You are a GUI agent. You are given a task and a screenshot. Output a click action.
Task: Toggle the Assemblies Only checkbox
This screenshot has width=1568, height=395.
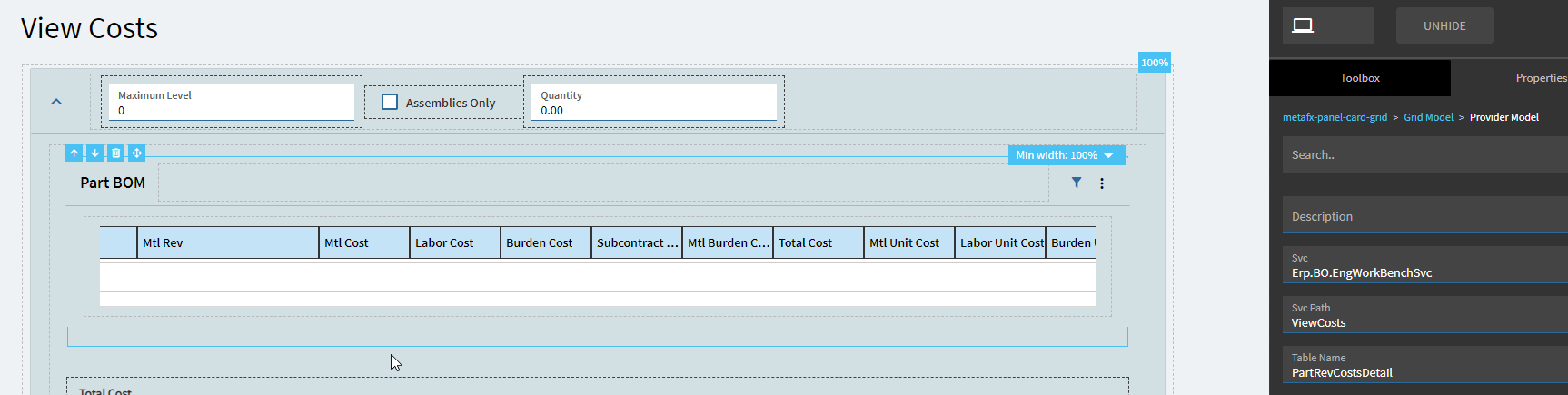click(390, 102)
